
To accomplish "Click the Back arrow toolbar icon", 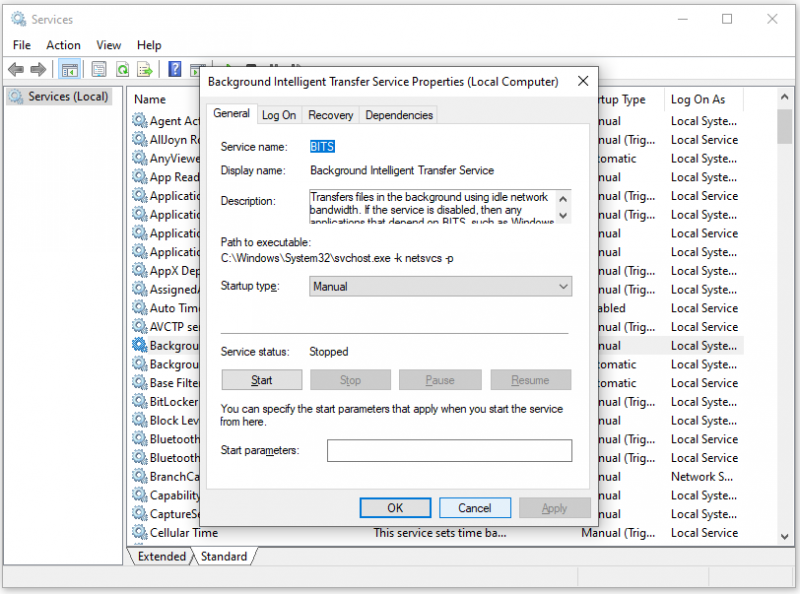I will [16, 69].
